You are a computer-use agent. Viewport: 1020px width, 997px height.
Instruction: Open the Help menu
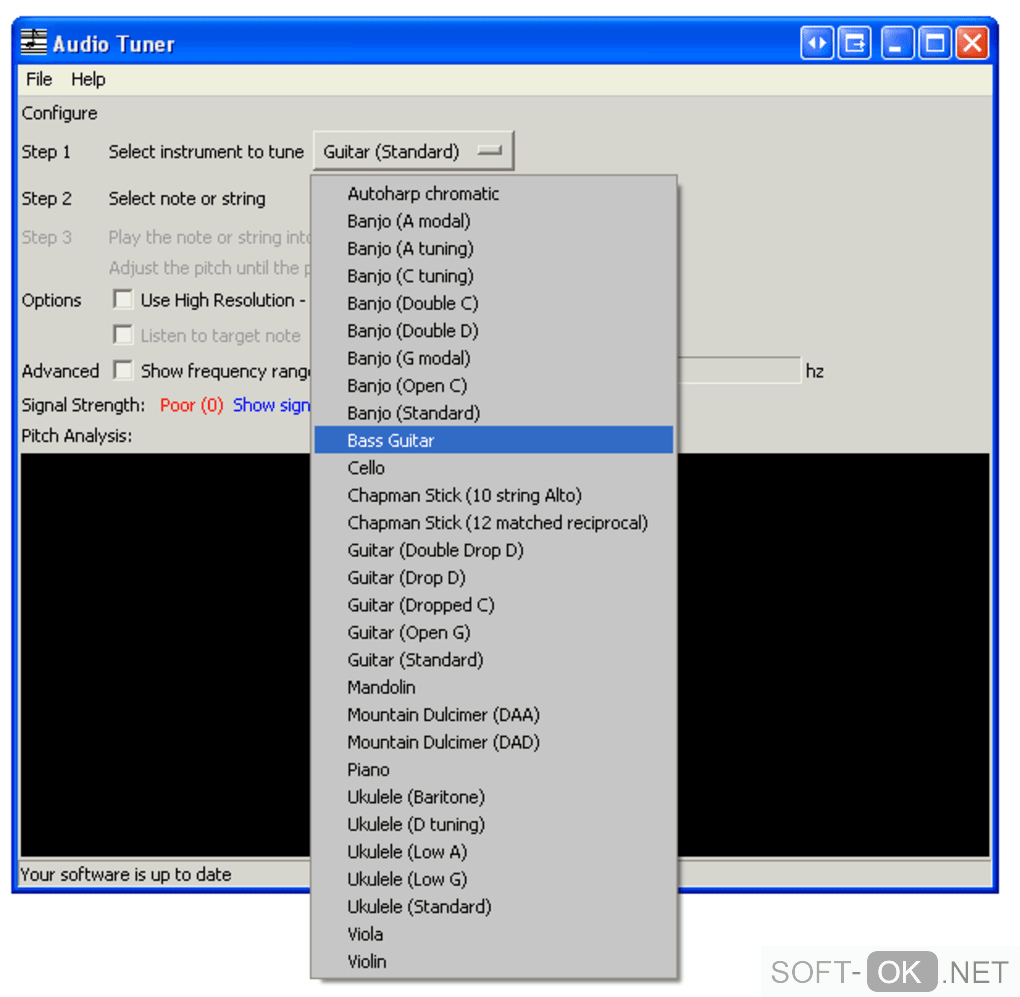pos(88,79)
